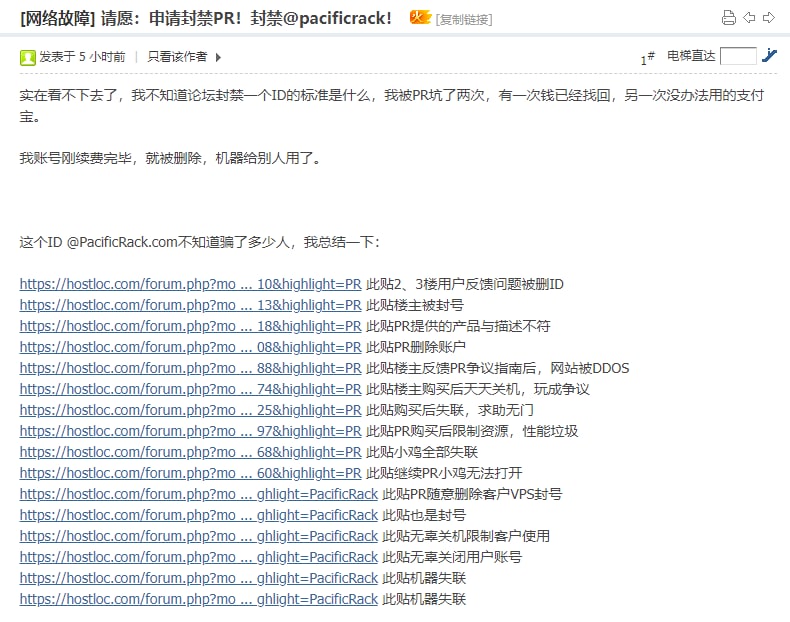Go to next thread with right arrow icon

coord(769,18)
